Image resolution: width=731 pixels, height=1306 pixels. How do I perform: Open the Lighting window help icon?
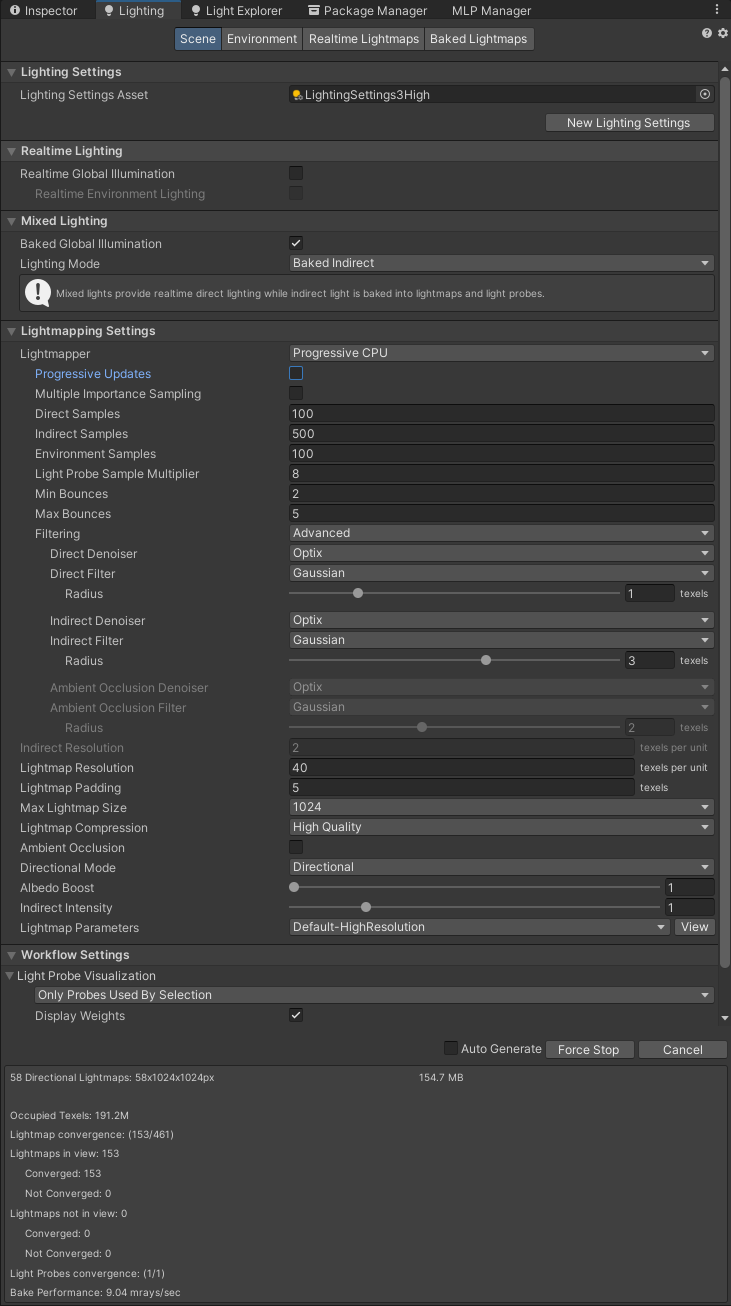[706, 32]
